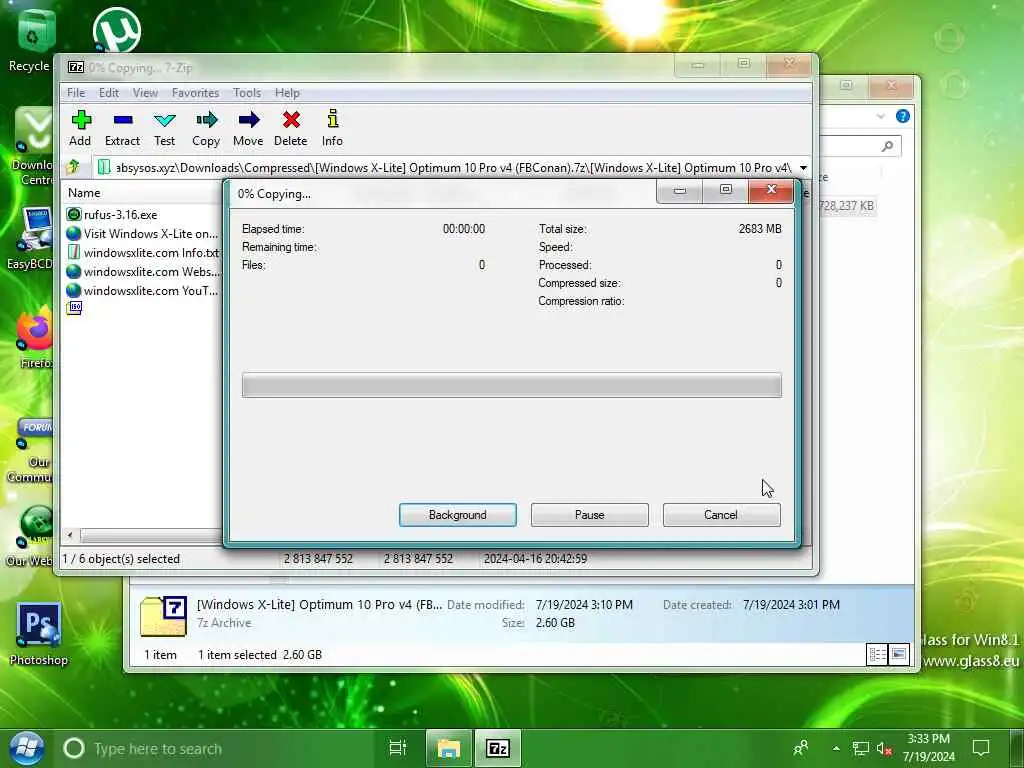This screenshot has height=768, width=1024.
Task: Click the Move toolbar icon
Action: [248, 128]
